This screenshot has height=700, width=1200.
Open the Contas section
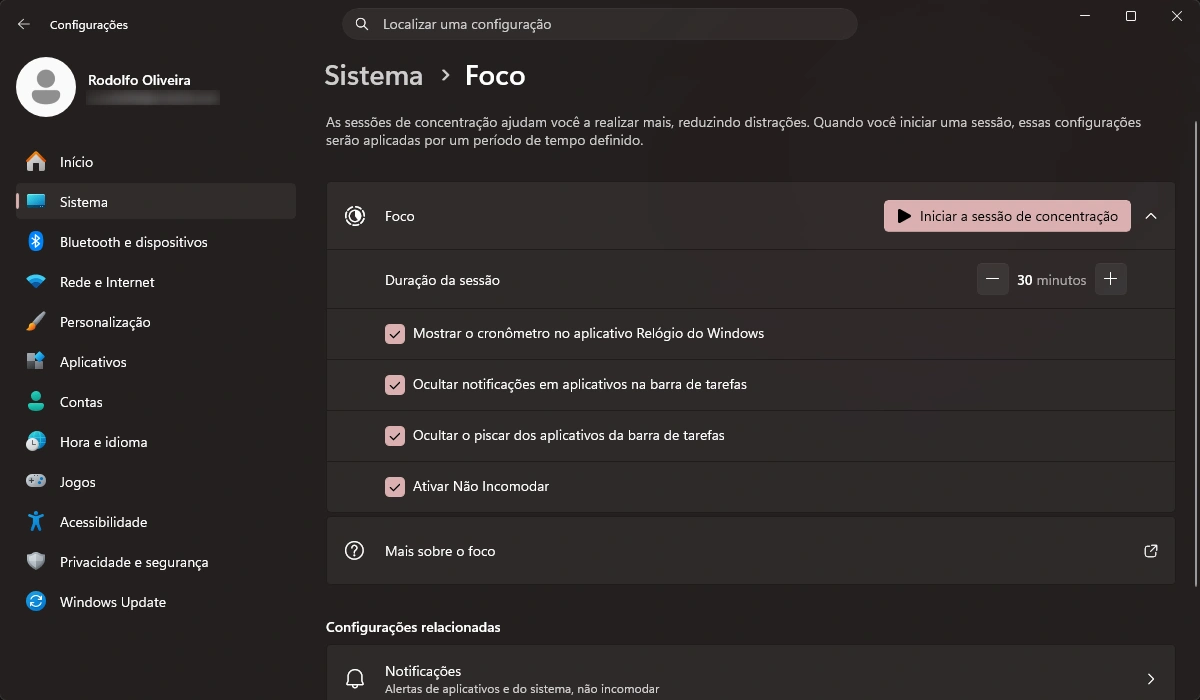point(80,402)
